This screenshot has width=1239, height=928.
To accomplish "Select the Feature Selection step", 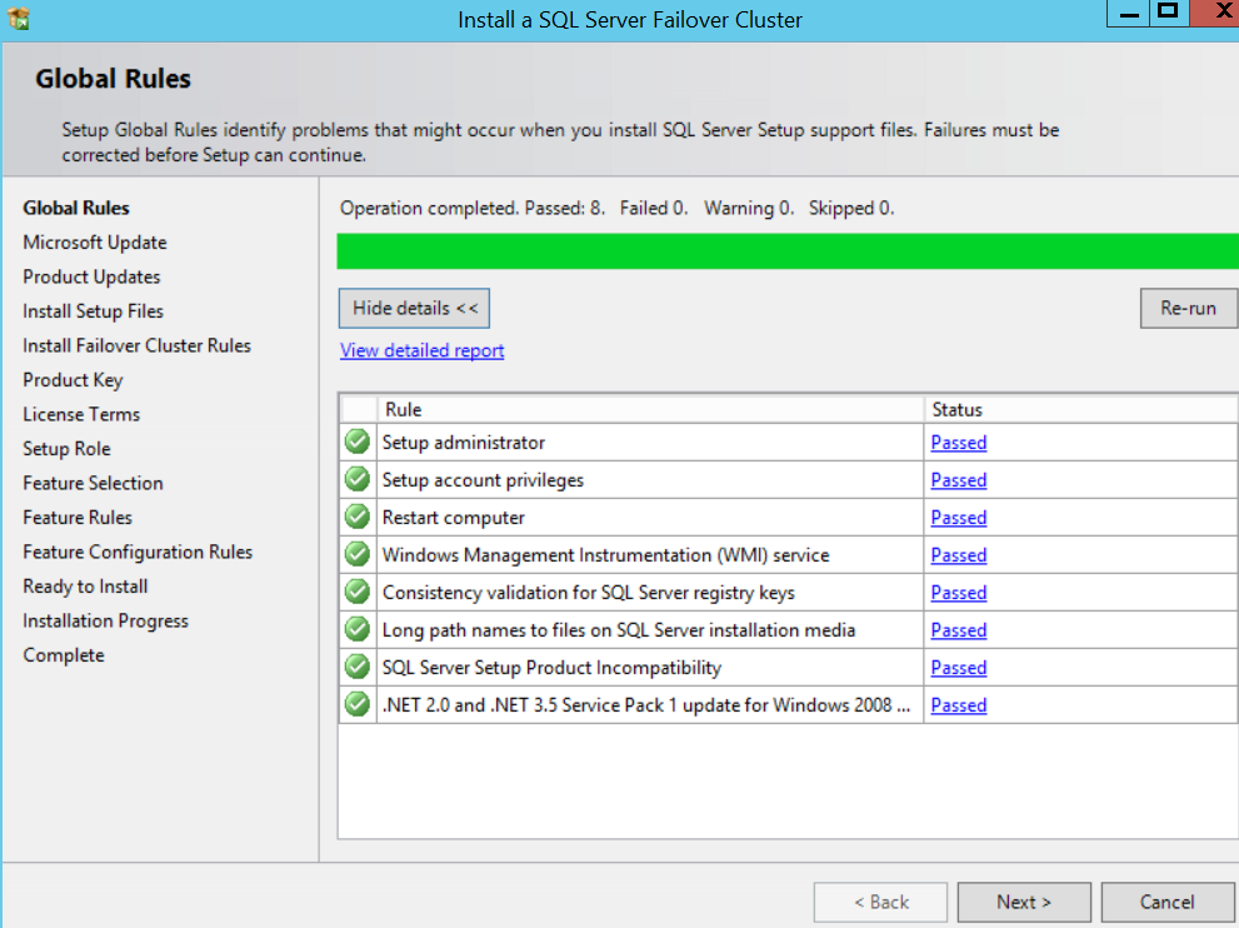I will click(x=93, y=483).
